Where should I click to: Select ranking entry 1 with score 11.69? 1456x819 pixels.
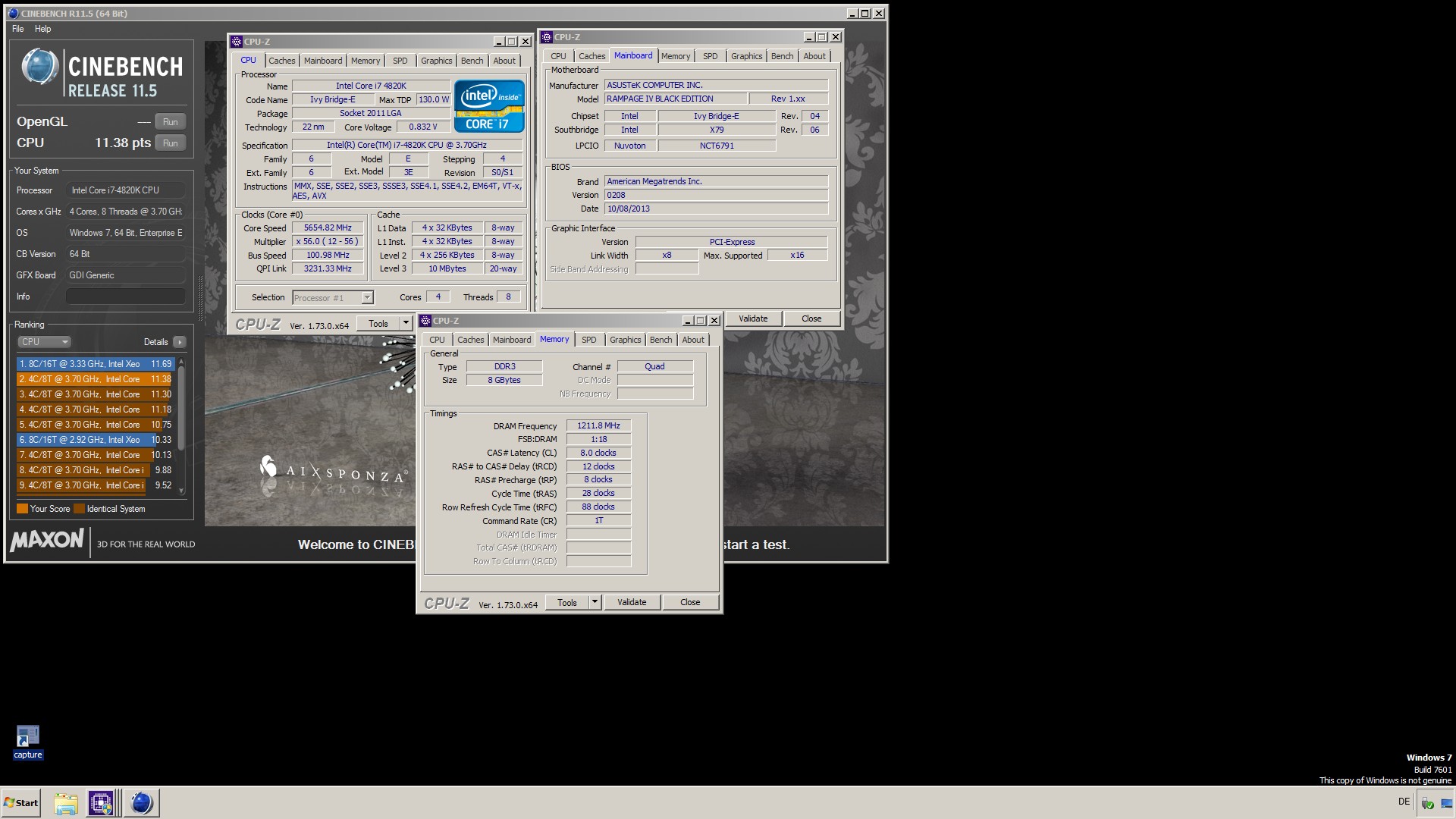pyautogui.click(x=96, y=364)
